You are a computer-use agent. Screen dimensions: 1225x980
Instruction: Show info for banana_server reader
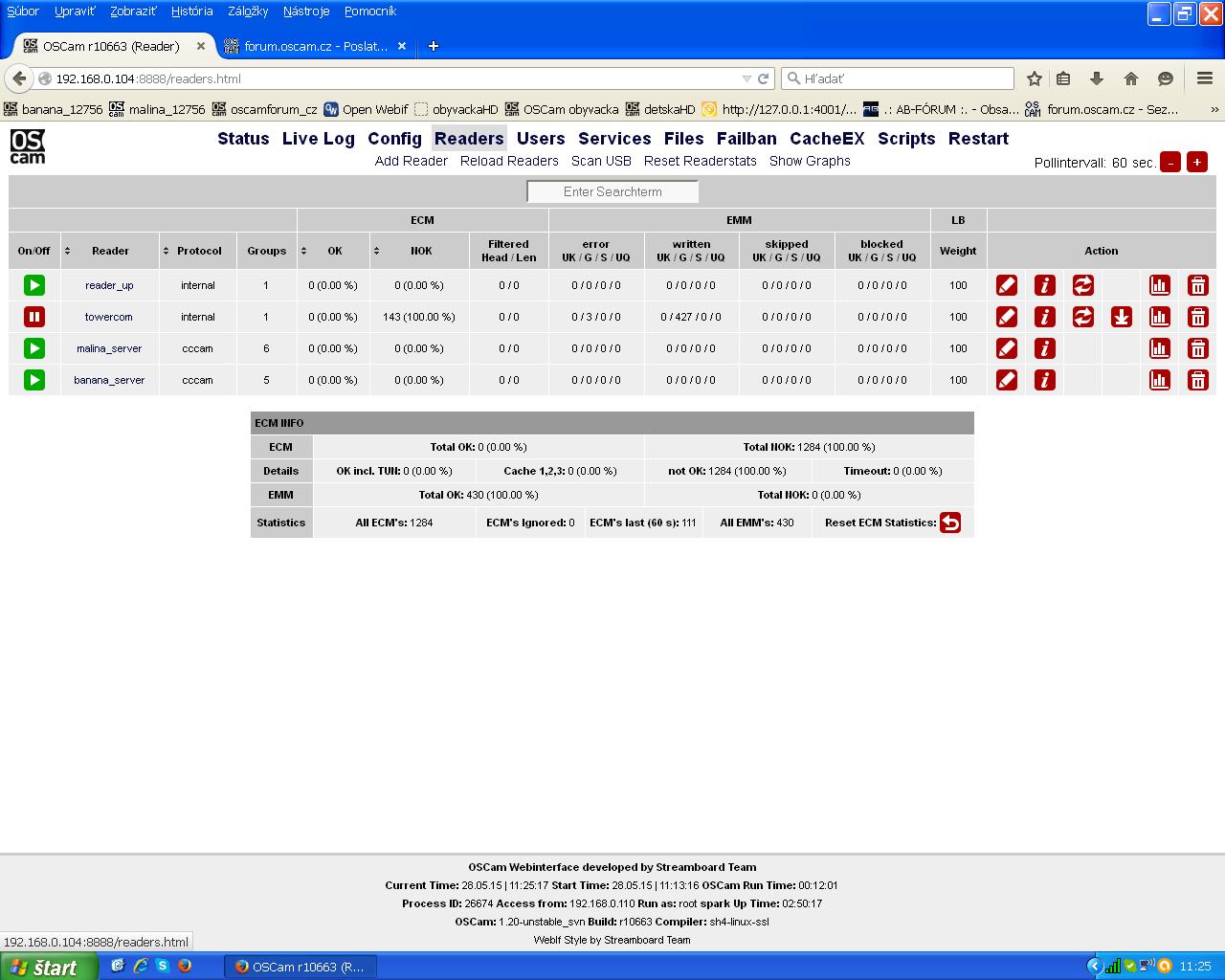(1045, 380)
